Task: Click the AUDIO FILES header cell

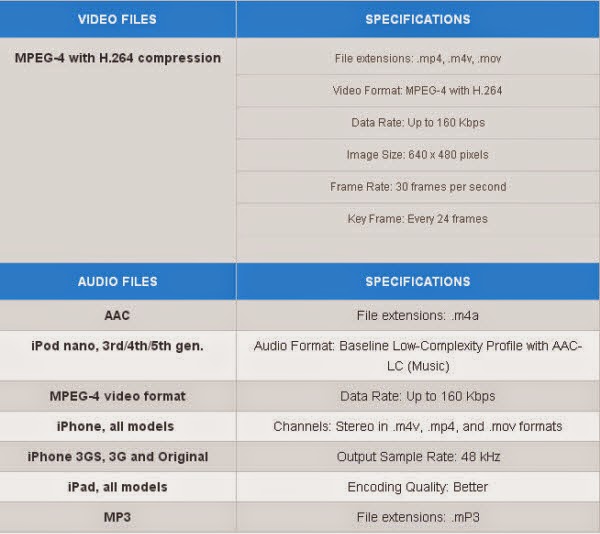Action: [x=118, y=282]
